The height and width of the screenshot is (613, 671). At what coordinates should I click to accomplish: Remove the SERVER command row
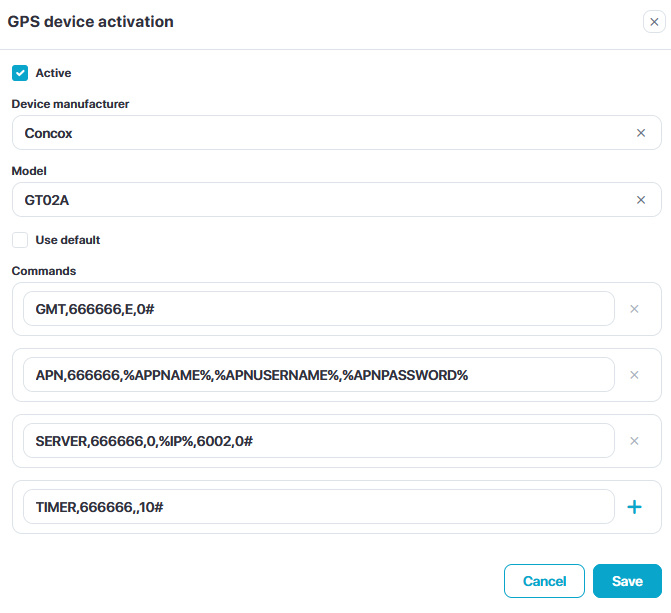point(634,441)
